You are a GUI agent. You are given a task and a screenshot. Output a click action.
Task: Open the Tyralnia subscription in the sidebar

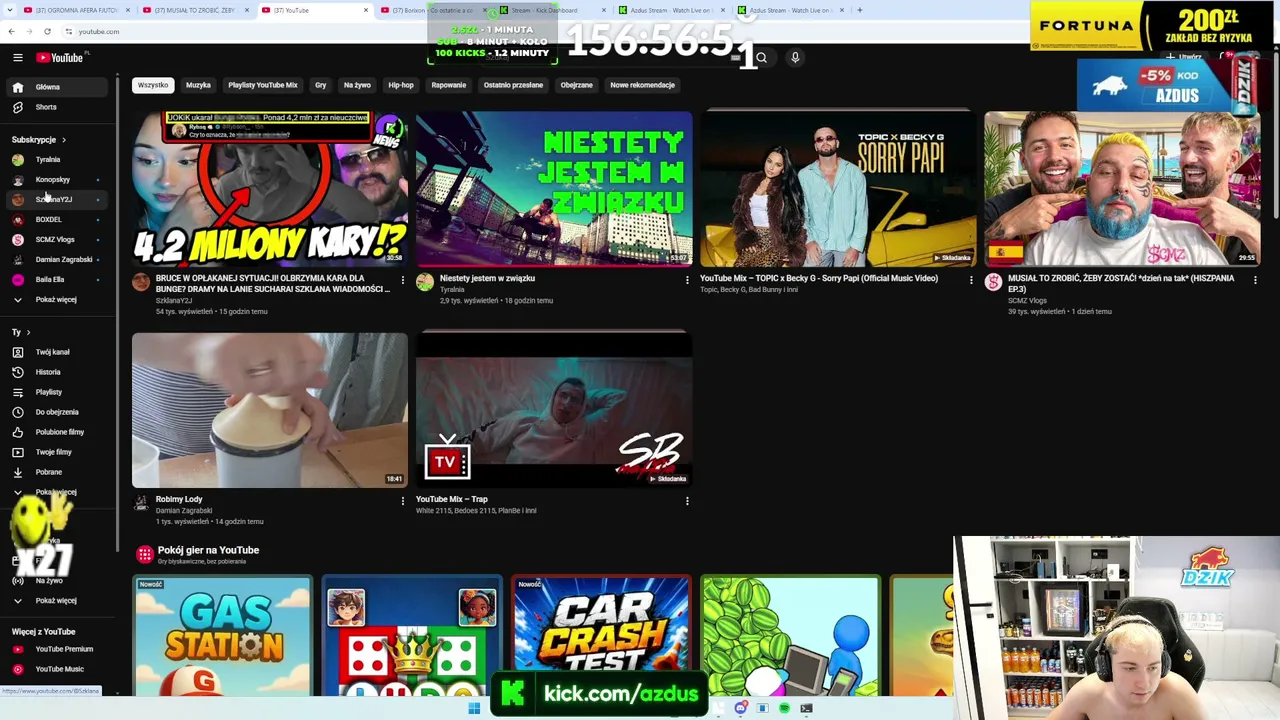point(57,160)
